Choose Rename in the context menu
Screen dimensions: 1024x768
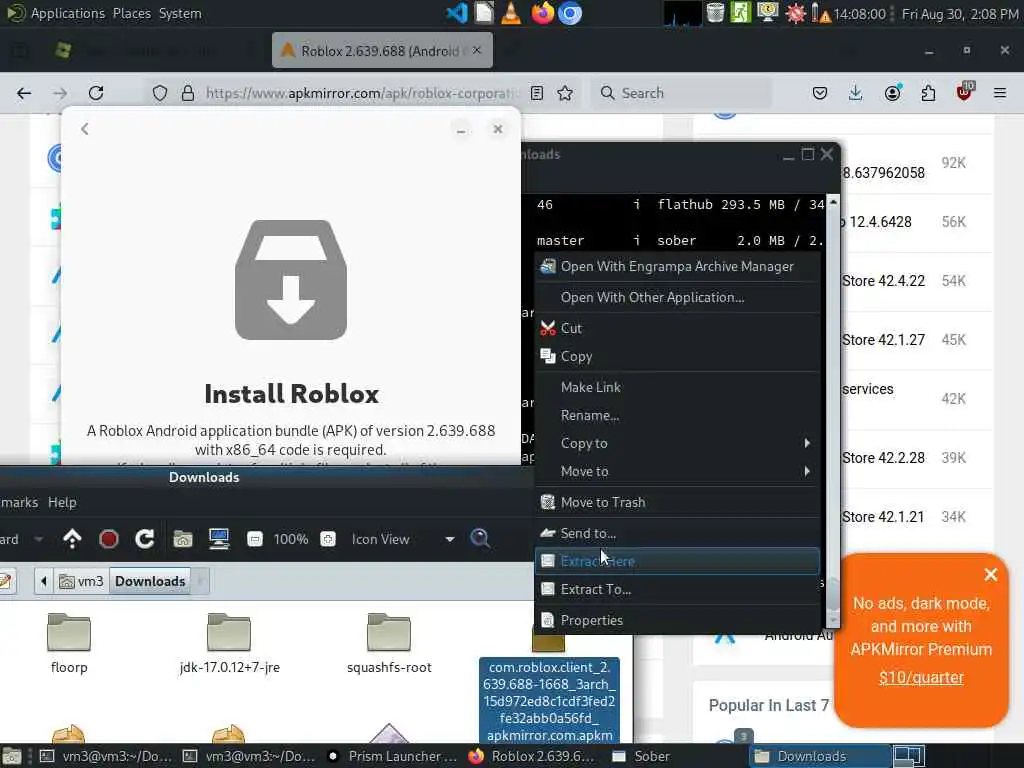[677, 415]
